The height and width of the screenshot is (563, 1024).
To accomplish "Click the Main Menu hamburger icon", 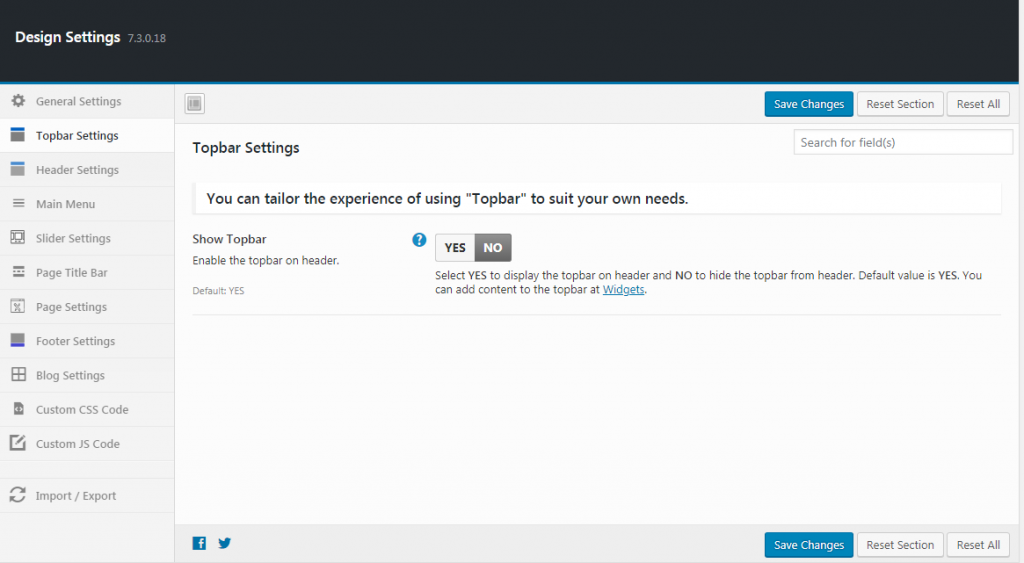I will point(18,203).
